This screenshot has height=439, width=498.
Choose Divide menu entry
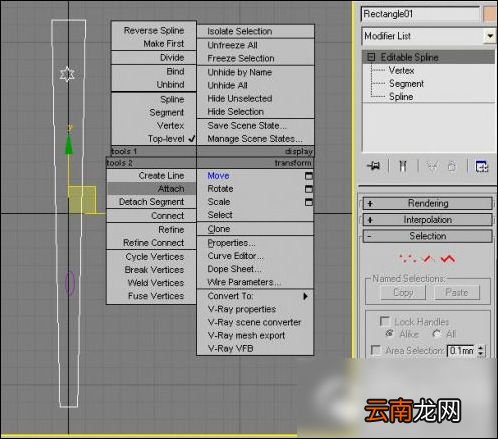point(154,58)
